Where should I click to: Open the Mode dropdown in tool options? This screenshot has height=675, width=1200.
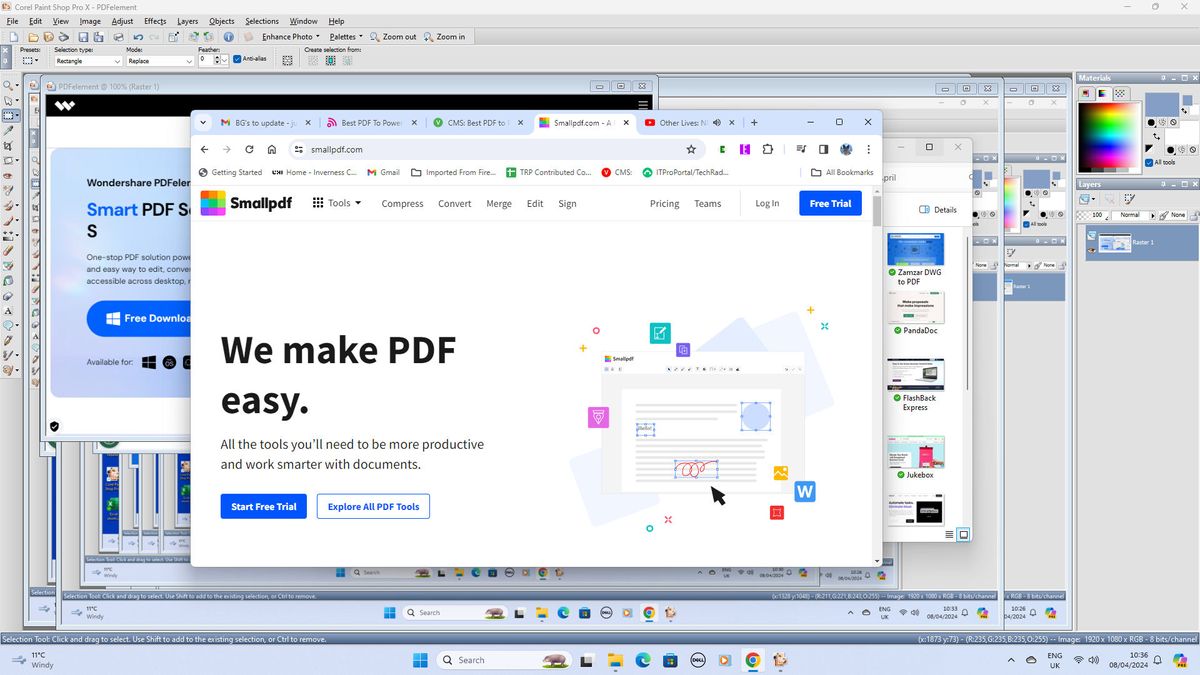click(x=189, y=60)
